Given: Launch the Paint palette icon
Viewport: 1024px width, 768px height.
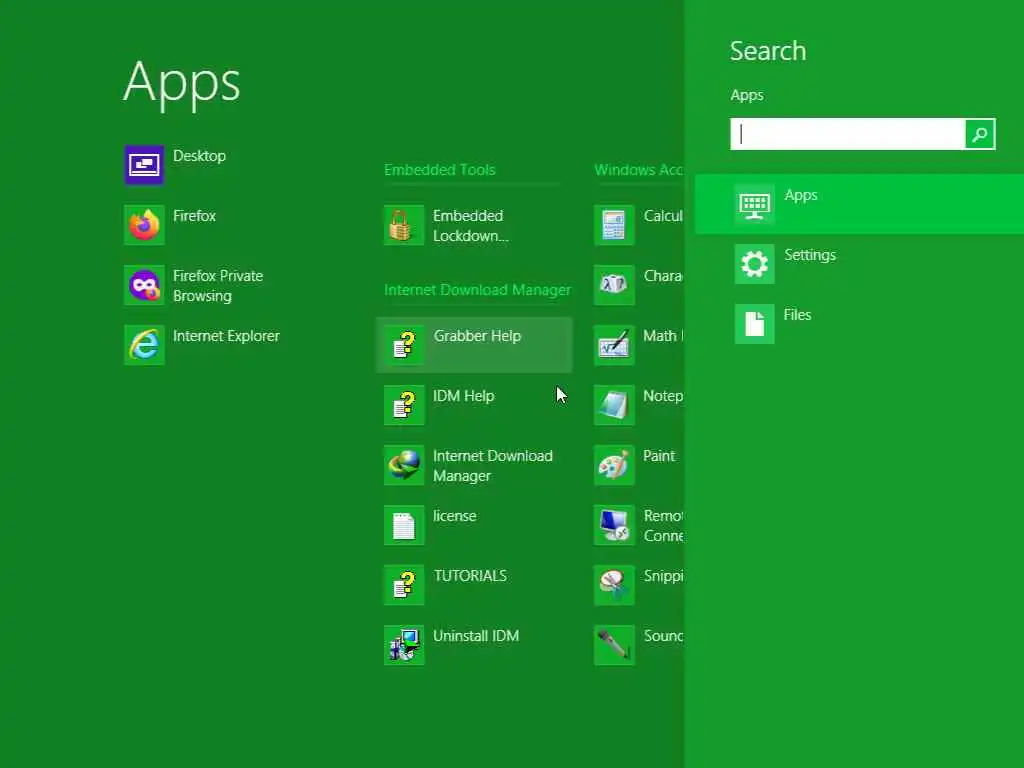Looking at the screenshot, I should pyautogui.click(x=614, y=465).
